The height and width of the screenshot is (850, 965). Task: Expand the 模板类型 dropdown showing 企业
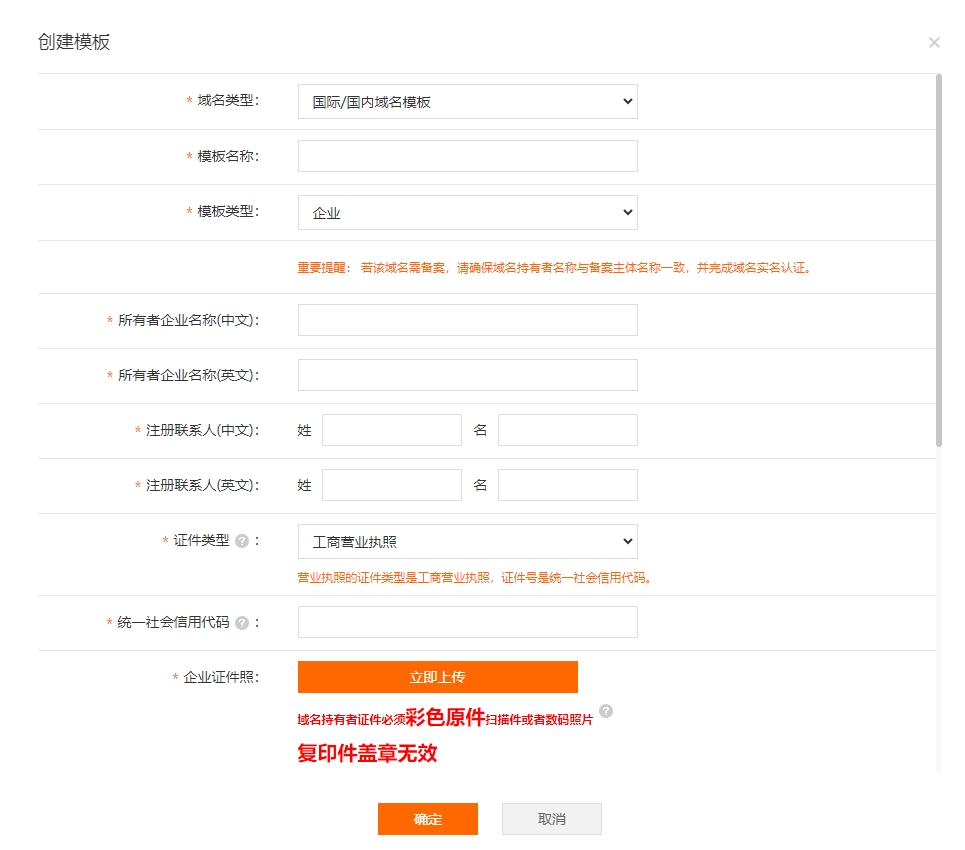coord(467,213)
